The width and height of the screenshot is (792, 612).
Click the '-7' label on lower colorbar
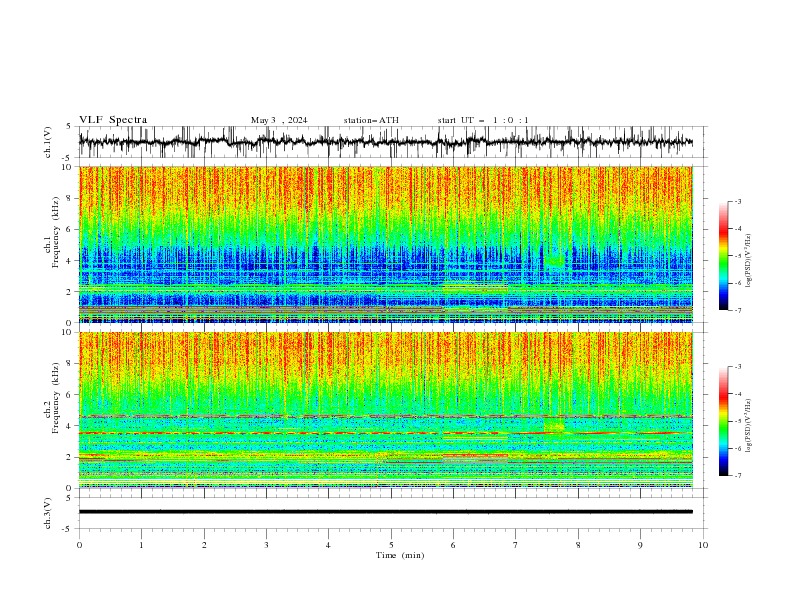pyautogui.click(x=737, y=476)
